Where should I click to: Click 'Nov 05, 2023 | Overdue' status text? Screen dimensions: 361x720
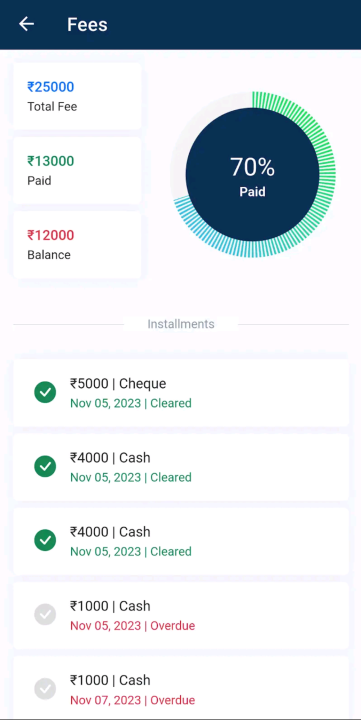coord(132,625)
